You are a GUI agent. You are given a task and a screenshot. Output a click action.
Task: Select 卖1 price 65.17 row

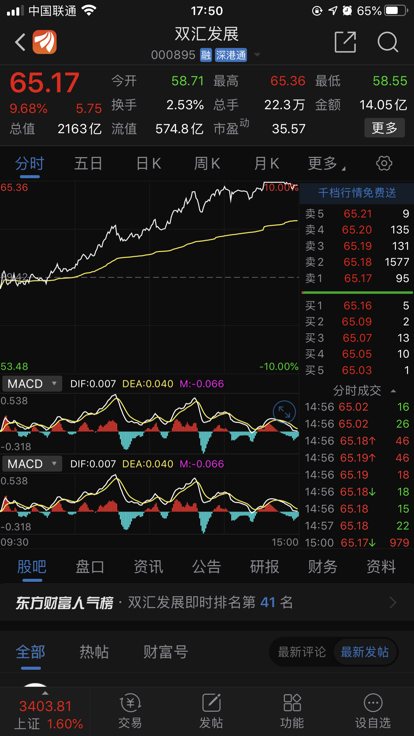pyautogui.click(x=357, y=278)
